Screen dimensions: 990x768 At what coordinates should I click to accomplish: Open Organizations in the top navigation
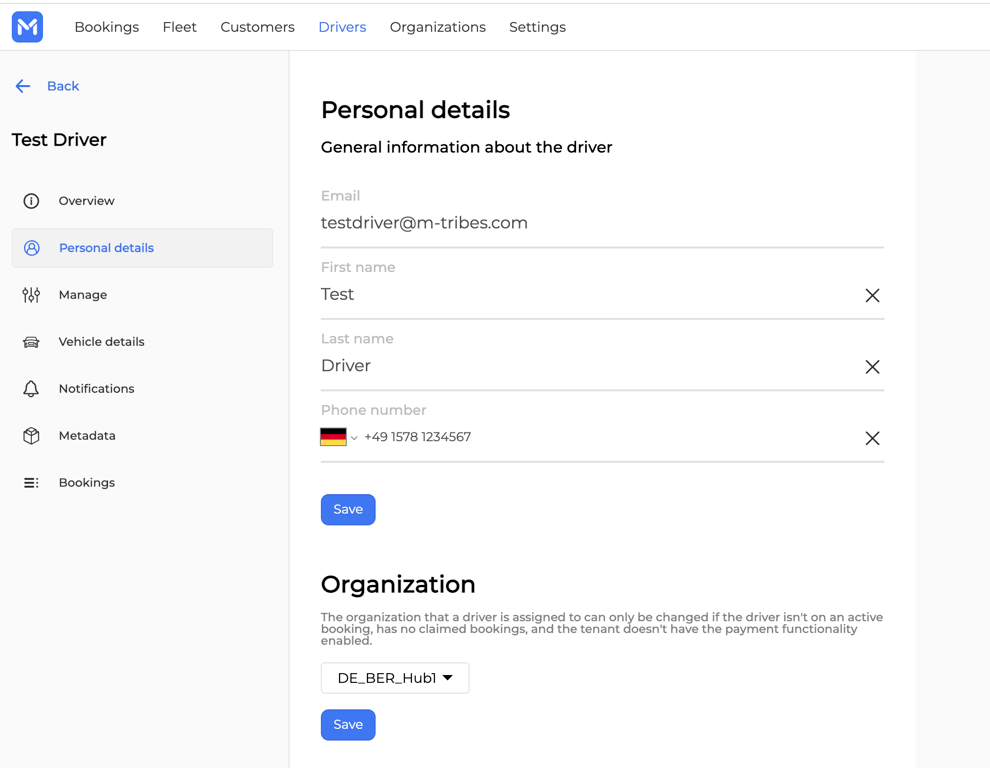click(438, 27)
